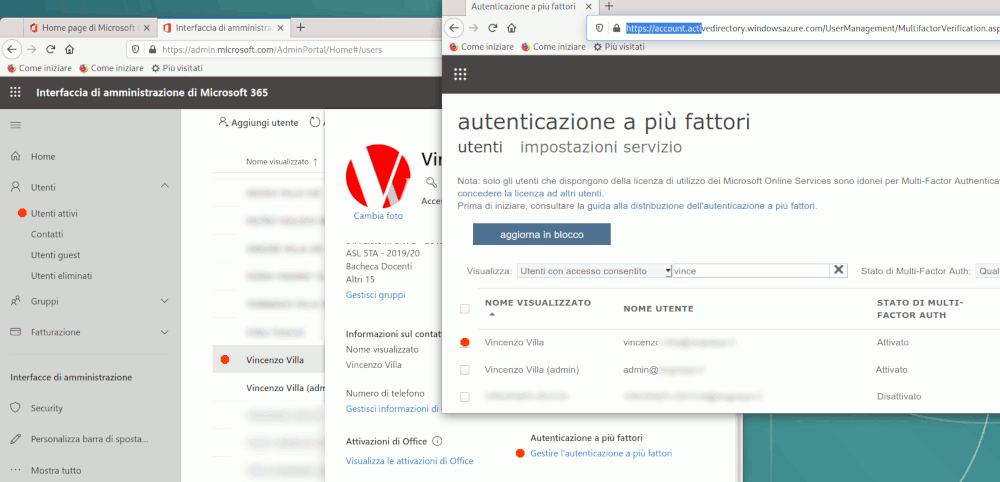The image size is (1000, 482).
Task: Clear the vince search with X button
Action: pyautogui.click(x=839, y=270)
